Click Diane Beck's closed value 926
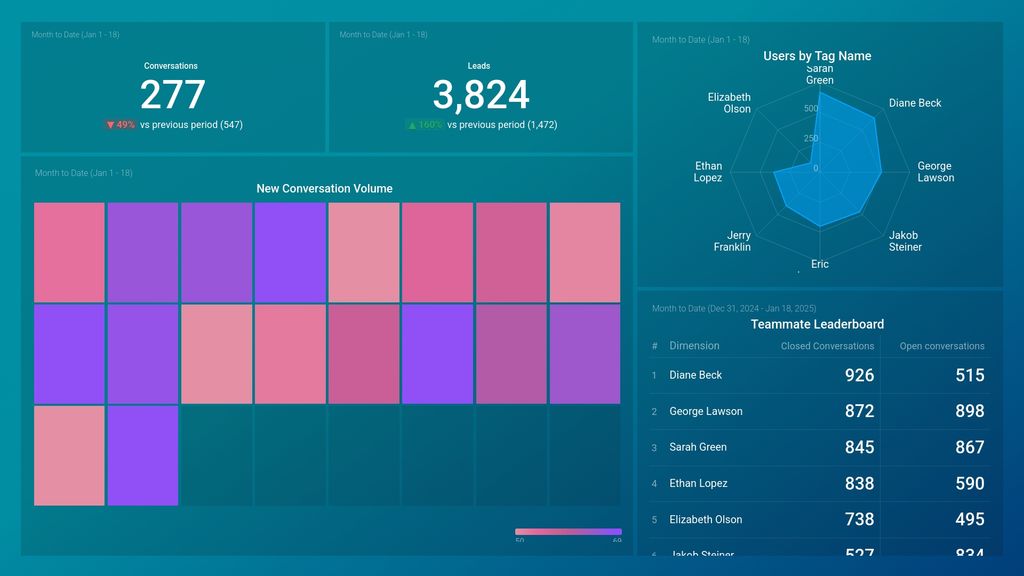The image size is (1024, 576). (x=859, y=376)
